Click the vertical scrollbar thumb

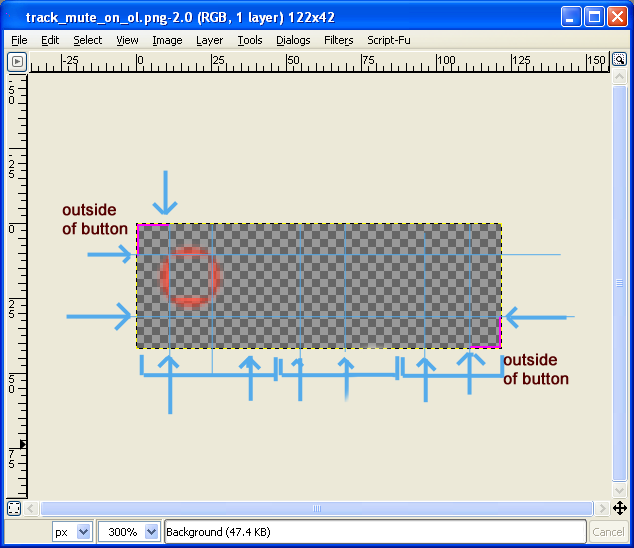pyautogui.click(x=620, y=283)
